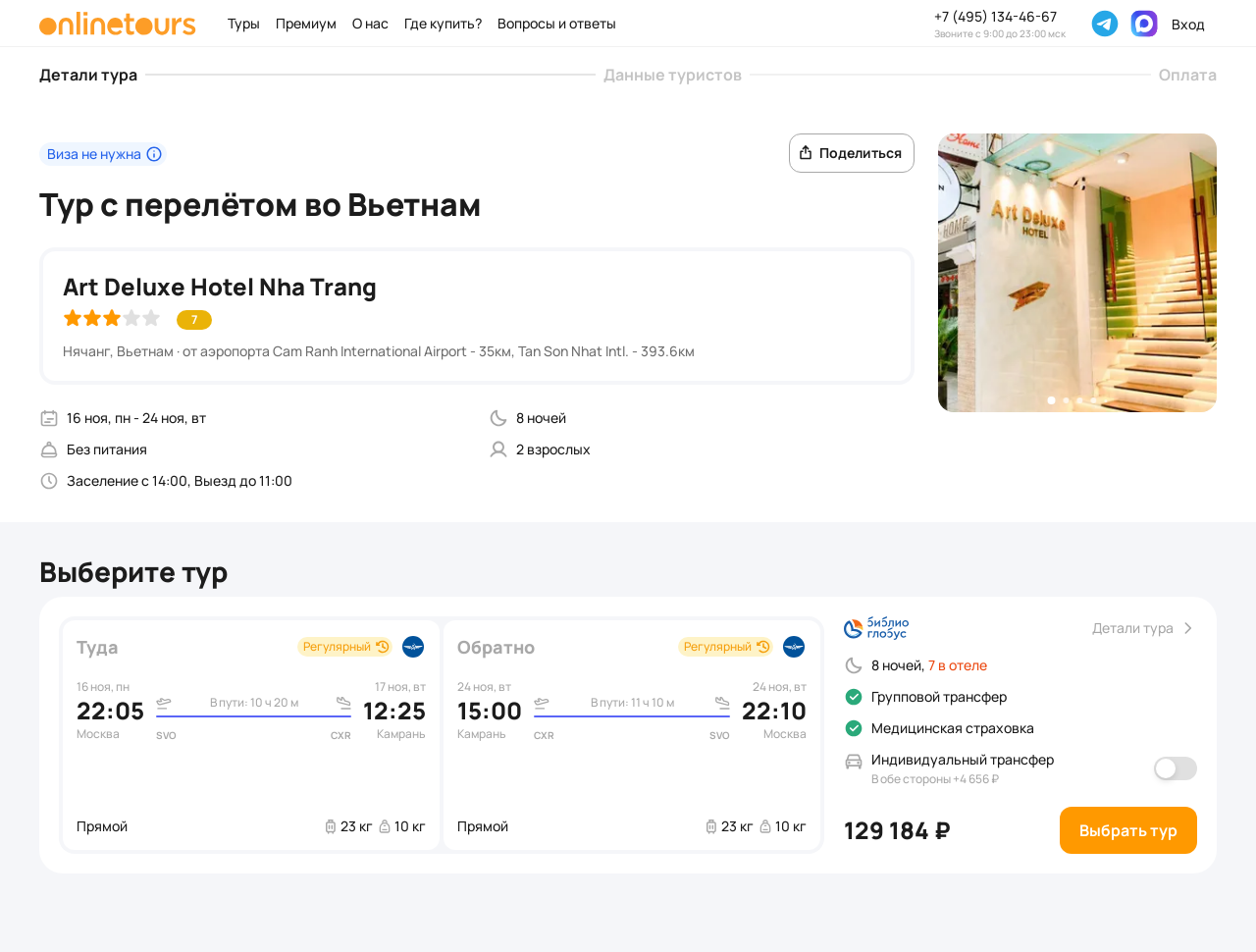Click the Данные туристов progress step
This screenshot has width=1256, height=952.
[x=672, y=75]
